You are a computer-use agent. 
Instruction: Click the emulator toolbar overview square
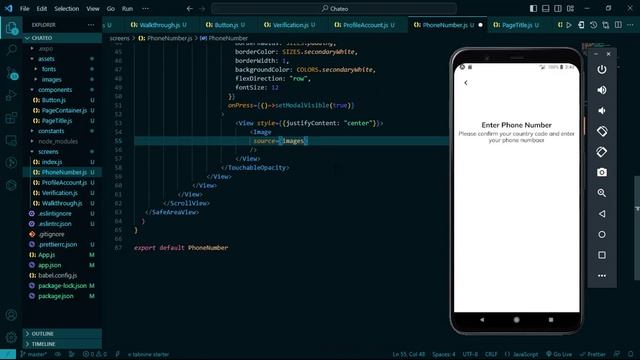pos(602,255)
